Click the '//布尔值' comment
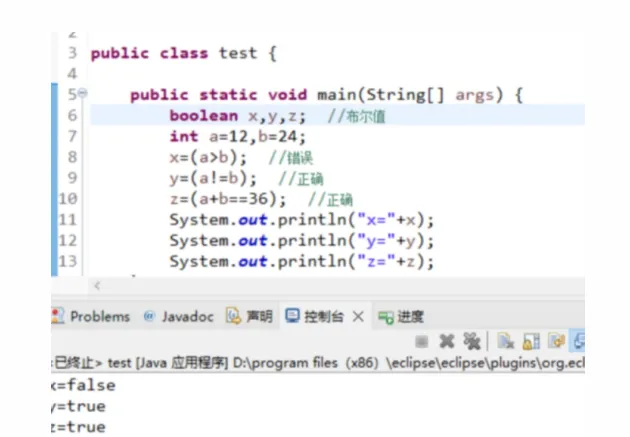The height and width of the screenshot is (437, 630). tap(356, 116)
